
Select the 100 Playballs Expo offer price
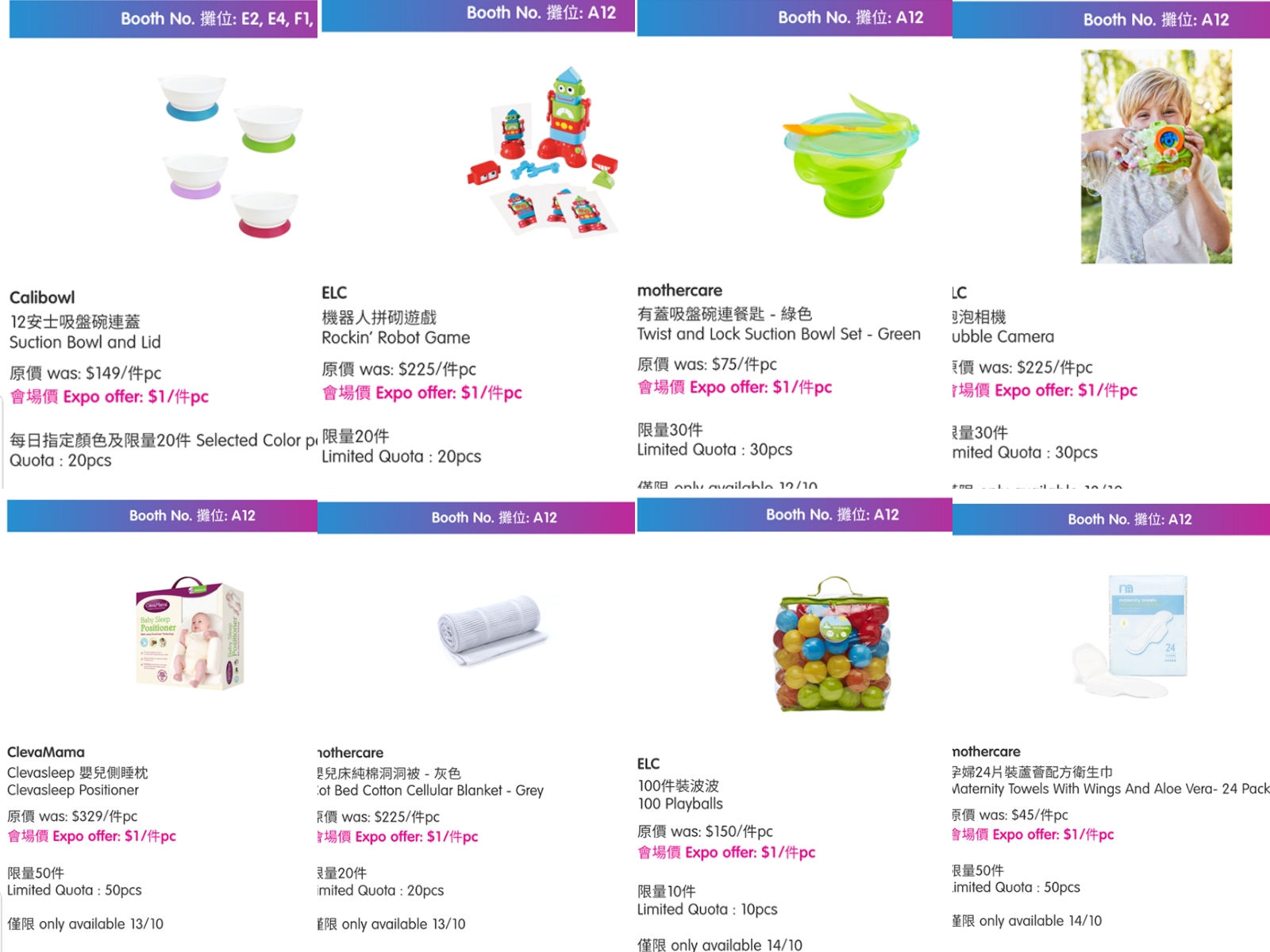coord(726,852)
